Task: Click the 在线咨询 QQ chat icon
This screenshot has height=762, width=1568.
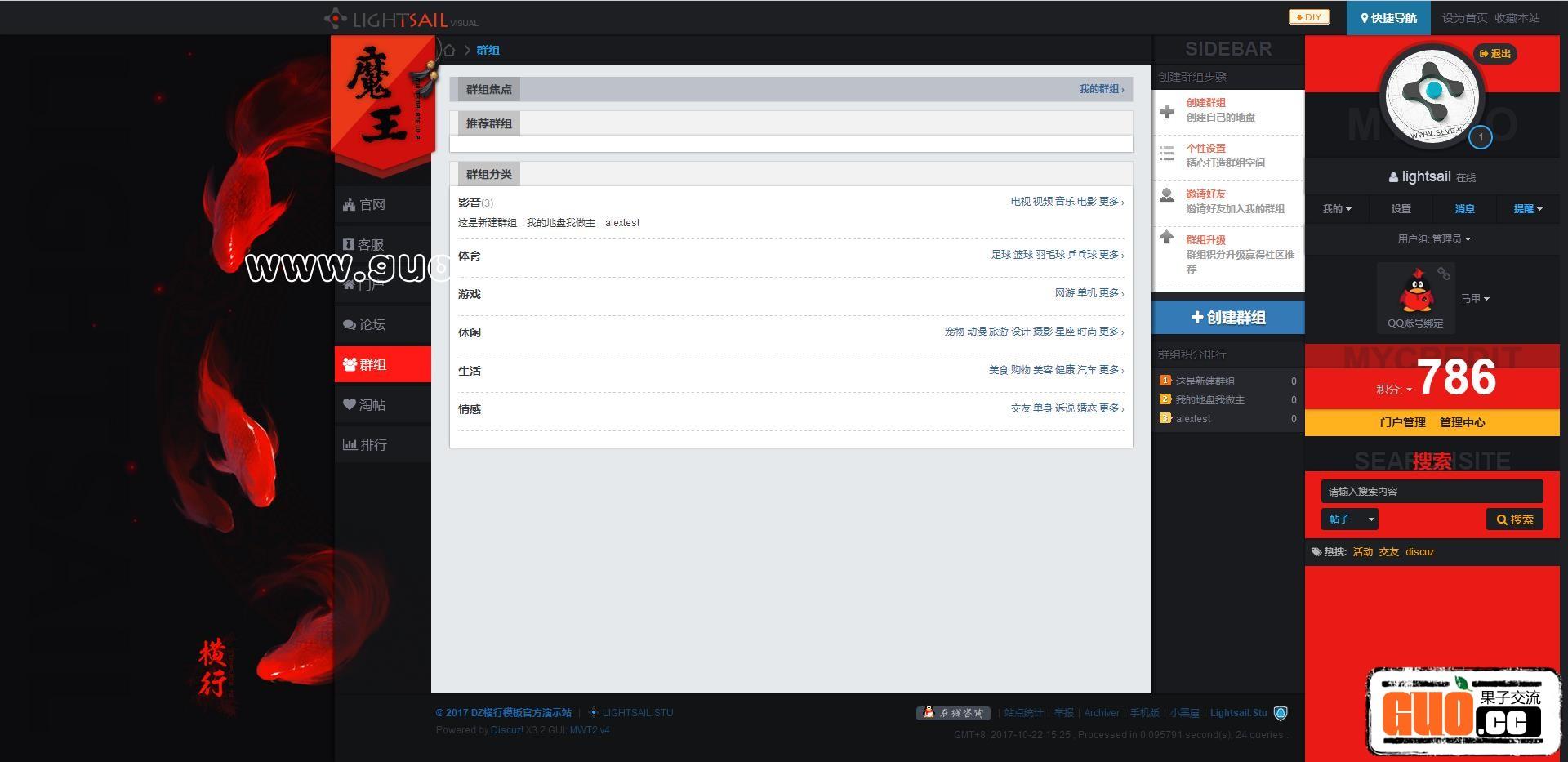Action: pos(953,713)
